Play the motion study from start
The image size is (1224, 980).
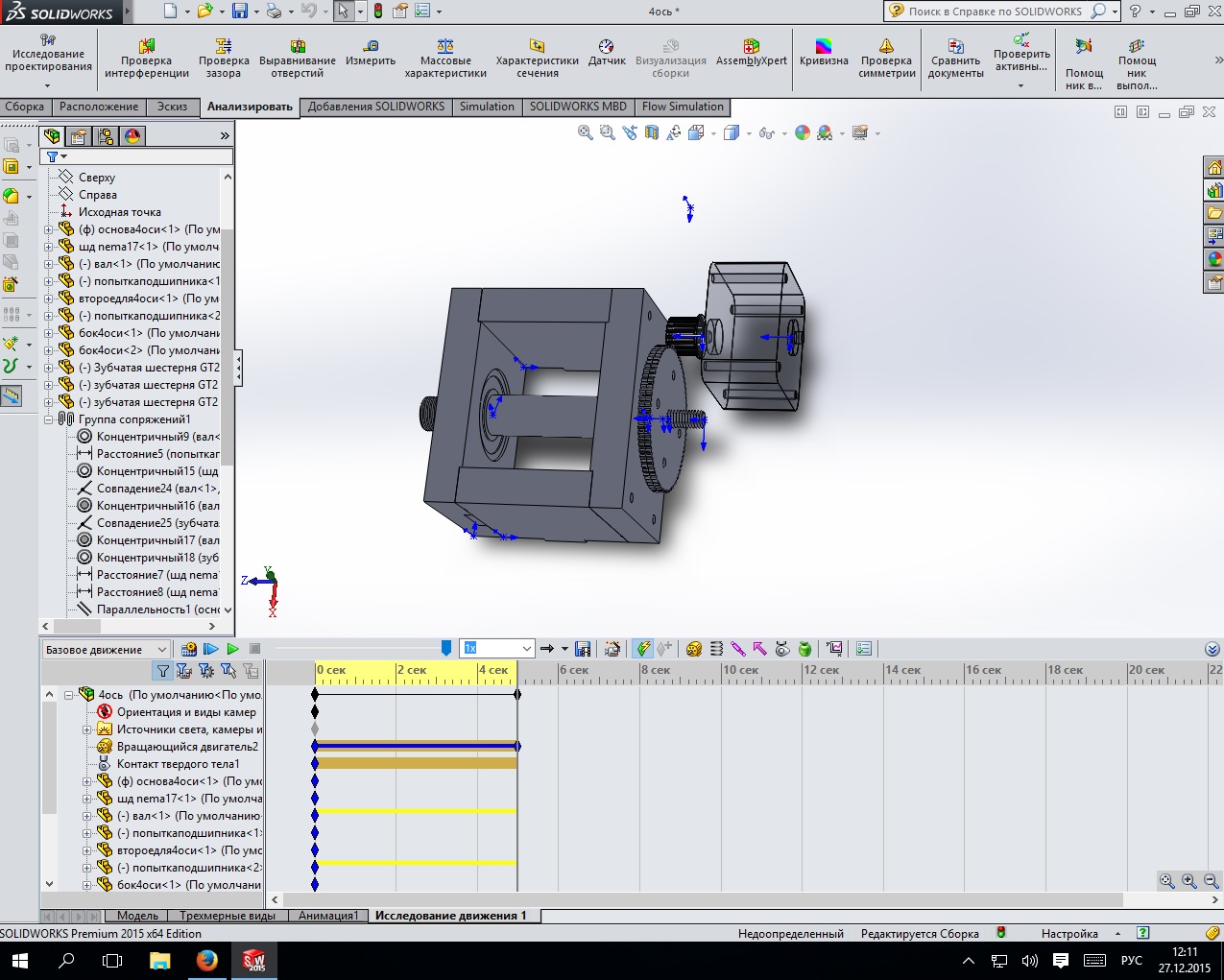coord(211,649)
